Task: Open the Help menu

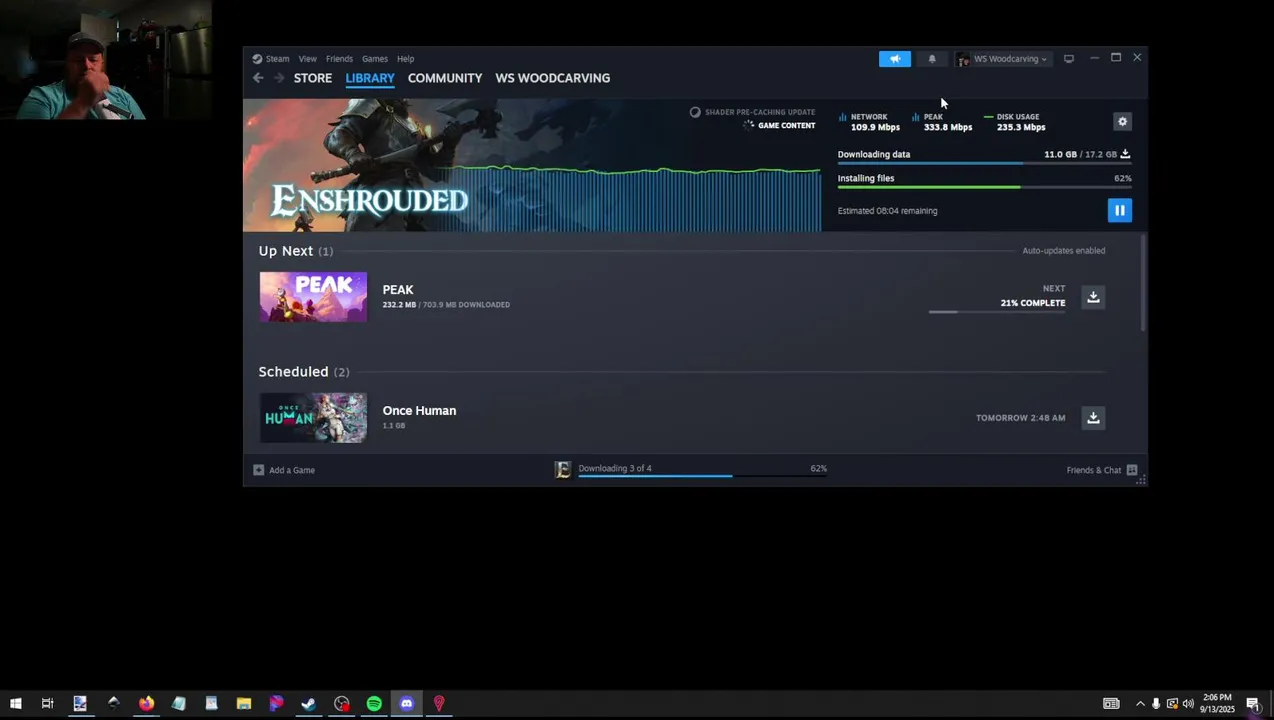Action: 405,59
